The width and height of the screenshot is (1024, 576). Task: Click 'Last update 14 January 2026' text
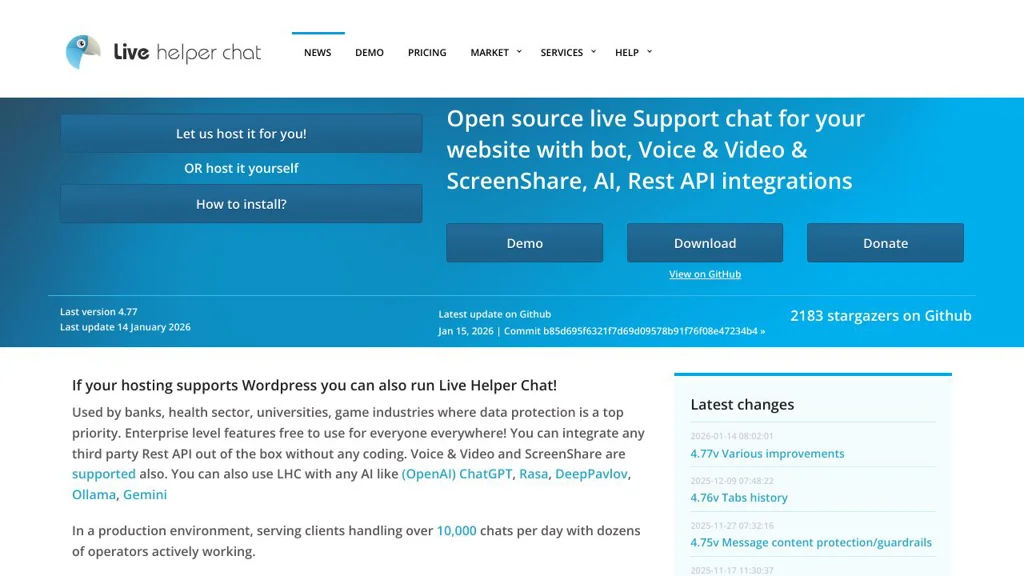coord(125,327)
